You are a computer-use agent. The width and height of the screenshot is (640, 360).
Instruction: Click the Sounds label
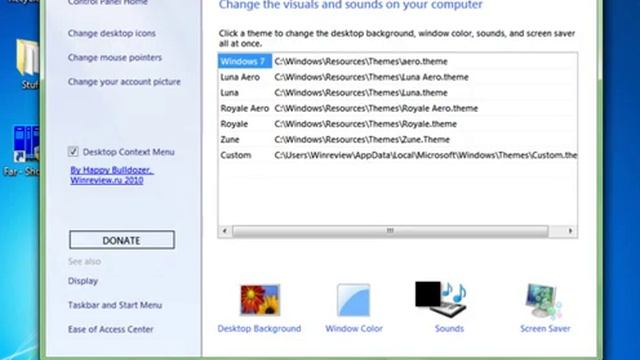pyautogui.click(x=449, y=329)
